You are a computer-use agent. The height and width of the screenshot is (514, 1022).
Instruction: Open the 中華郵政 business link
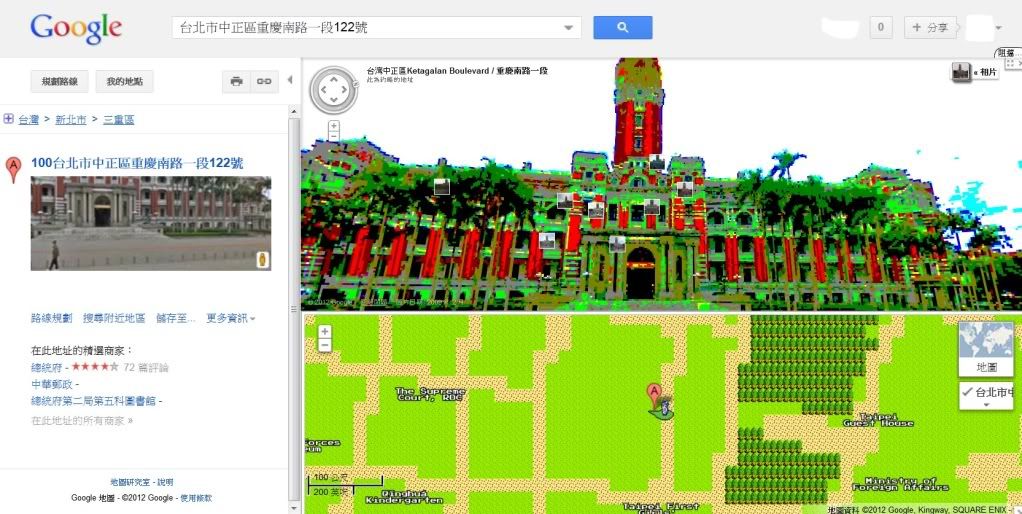51,384
